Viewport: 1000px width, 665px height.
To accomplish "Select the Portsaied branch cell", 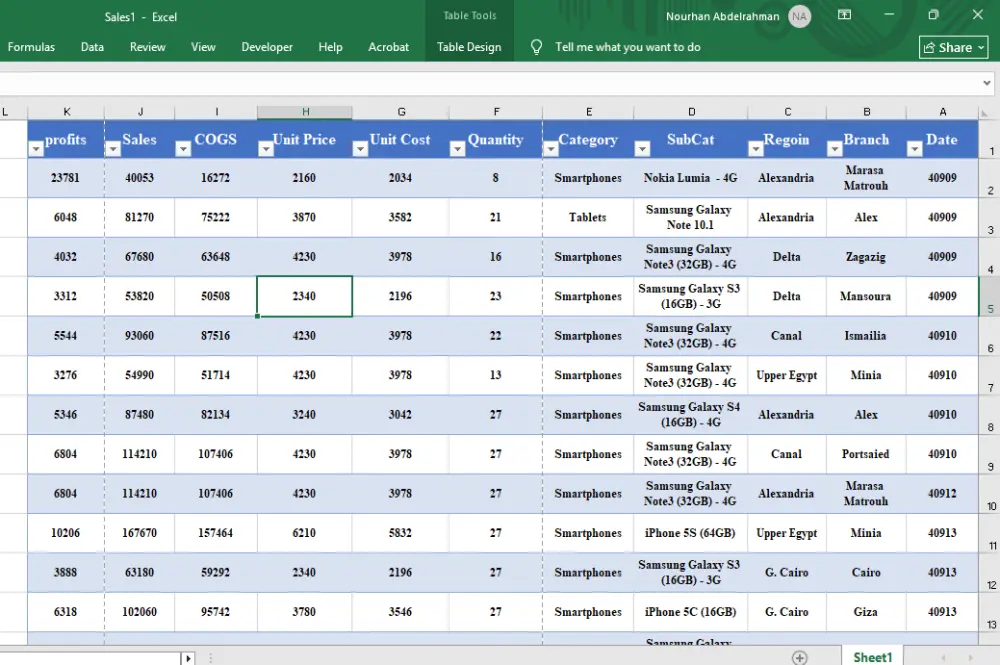I will tap(866, 454).
